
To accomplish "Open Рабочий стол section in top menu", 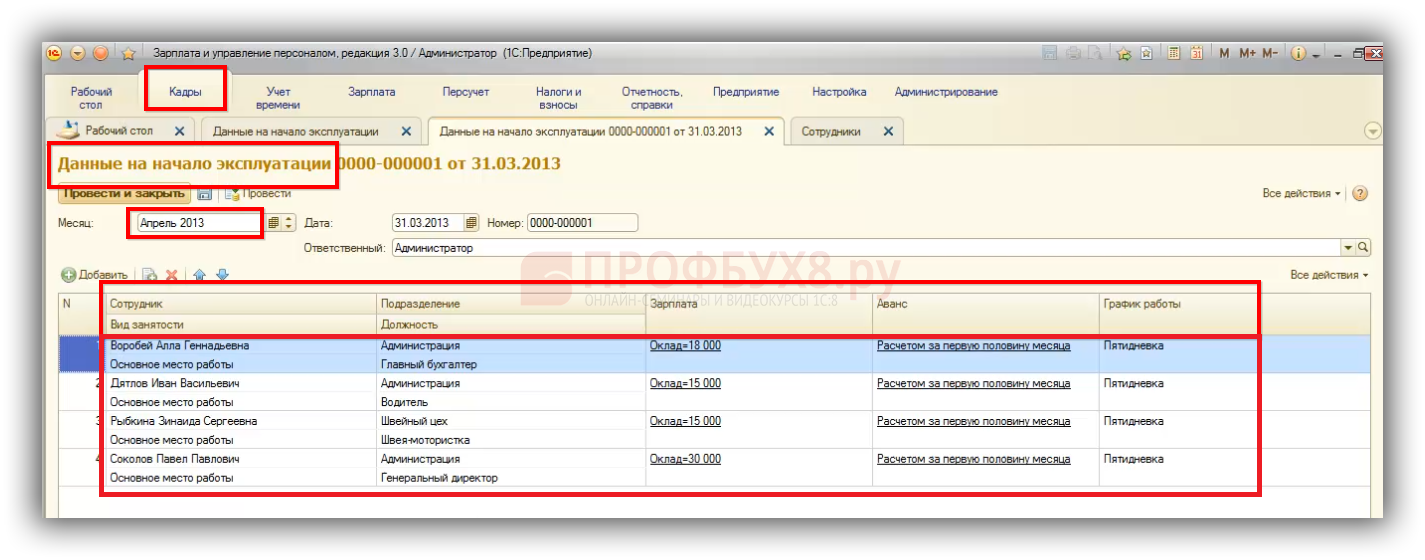I will click(91, 98).
